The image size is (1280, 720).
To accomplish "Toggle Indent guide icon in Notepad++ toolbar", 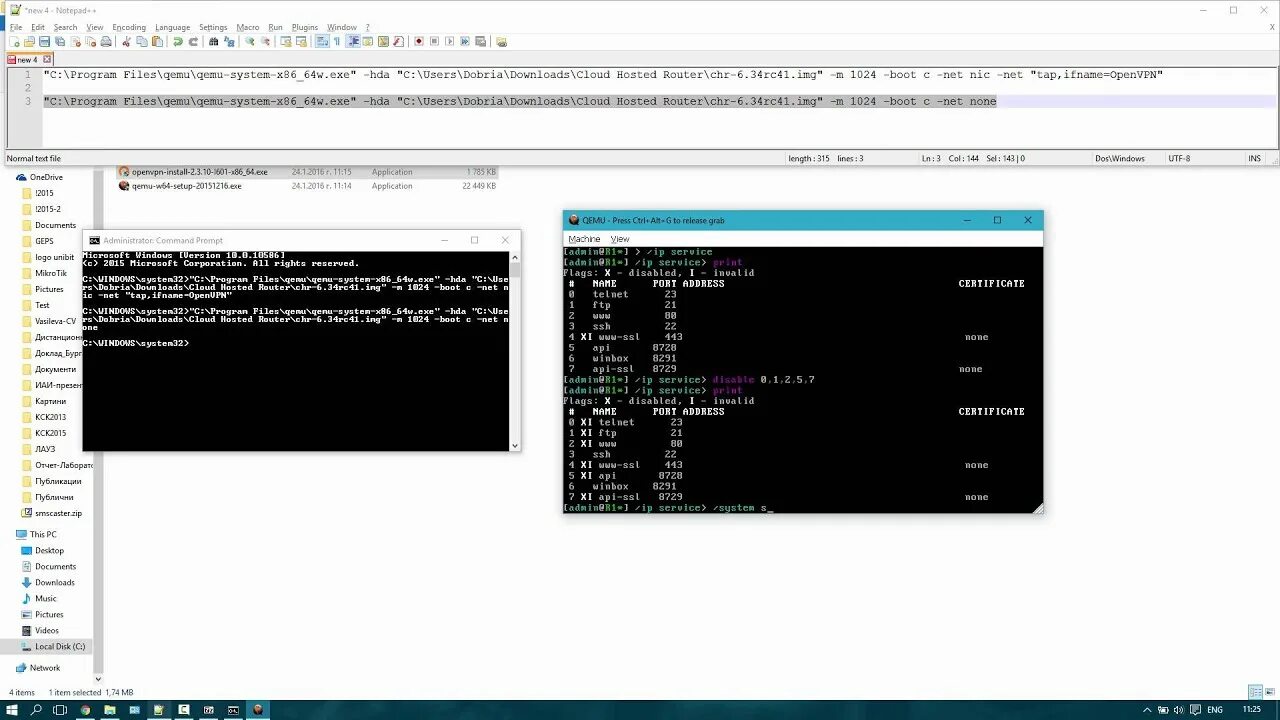I will point(353,41).
